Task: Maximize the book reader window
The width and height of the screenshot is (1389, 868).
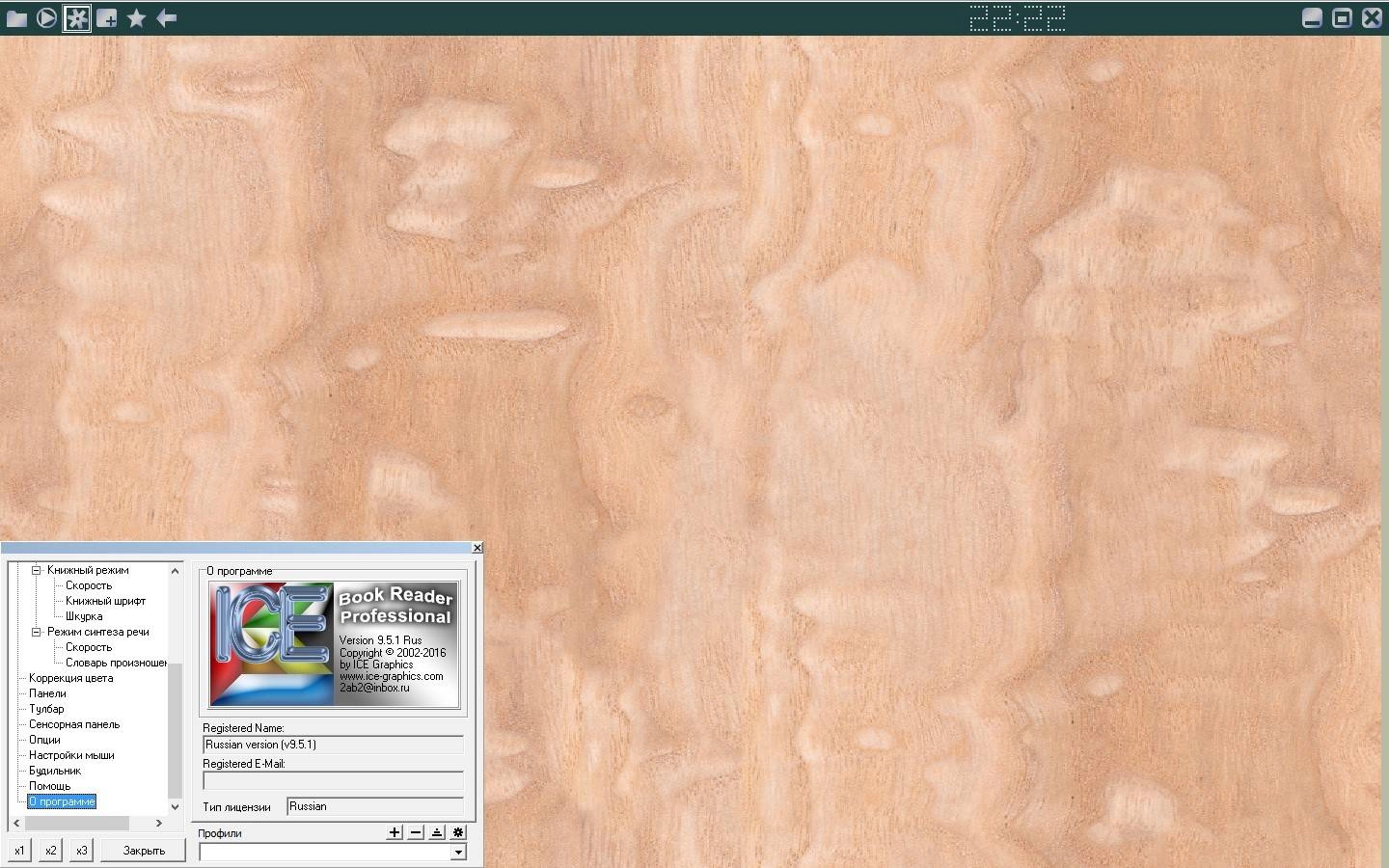Action: tap(1342, 18)
